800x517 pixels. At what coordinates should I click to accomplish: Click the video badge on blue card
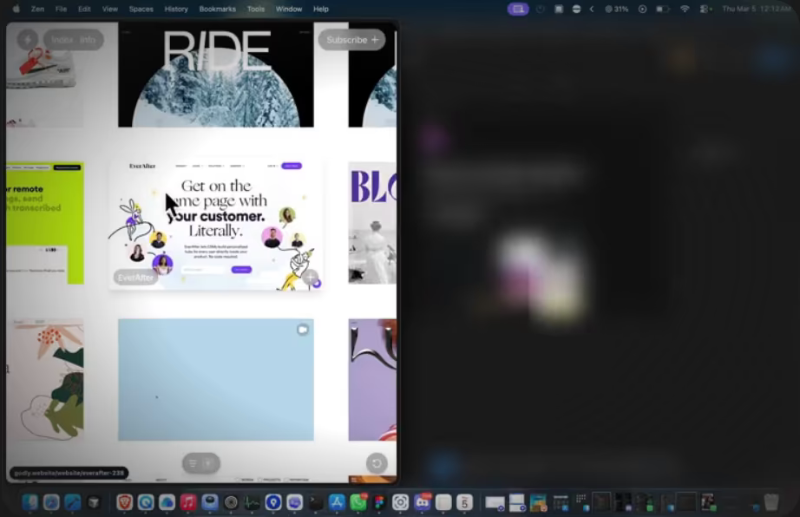pos(302,329)
